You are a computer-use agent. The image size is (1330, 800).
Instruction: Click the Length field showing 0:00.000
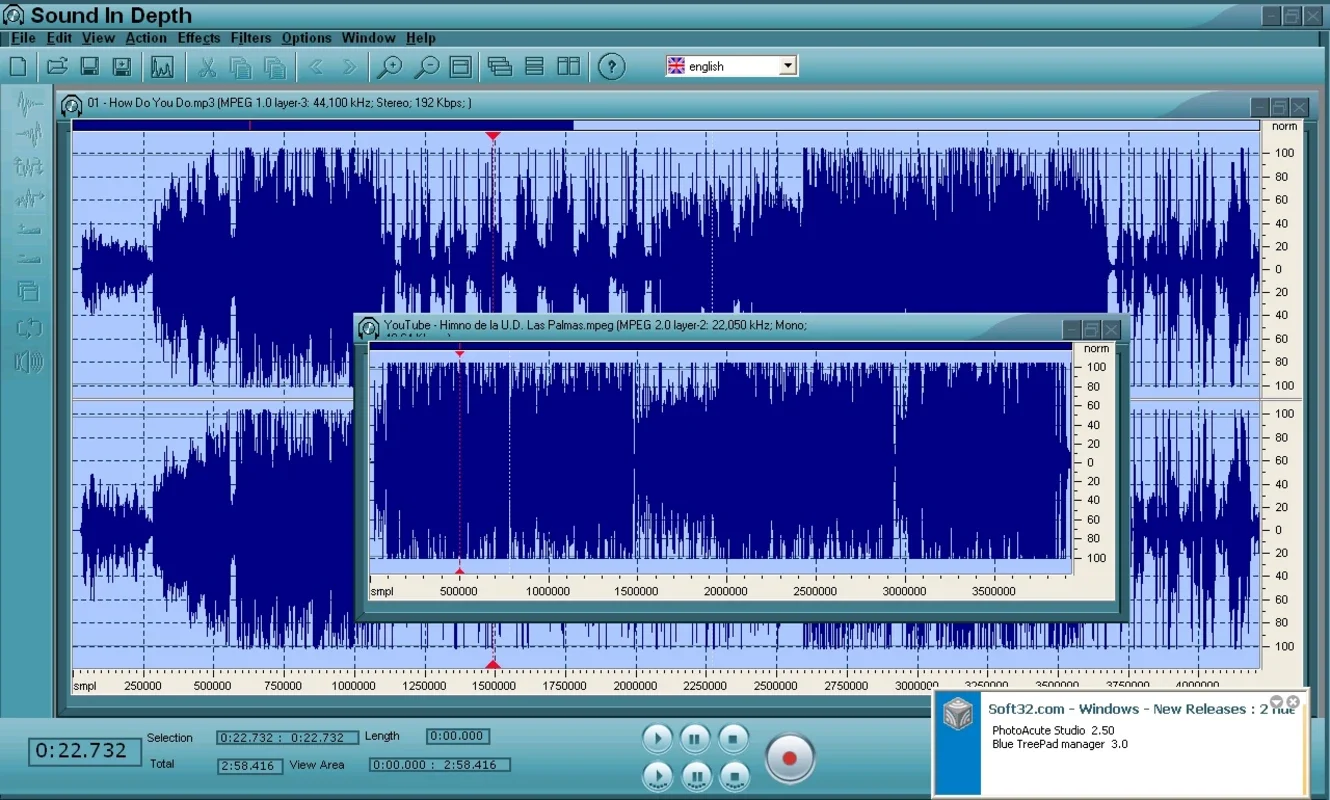(458, 736)
